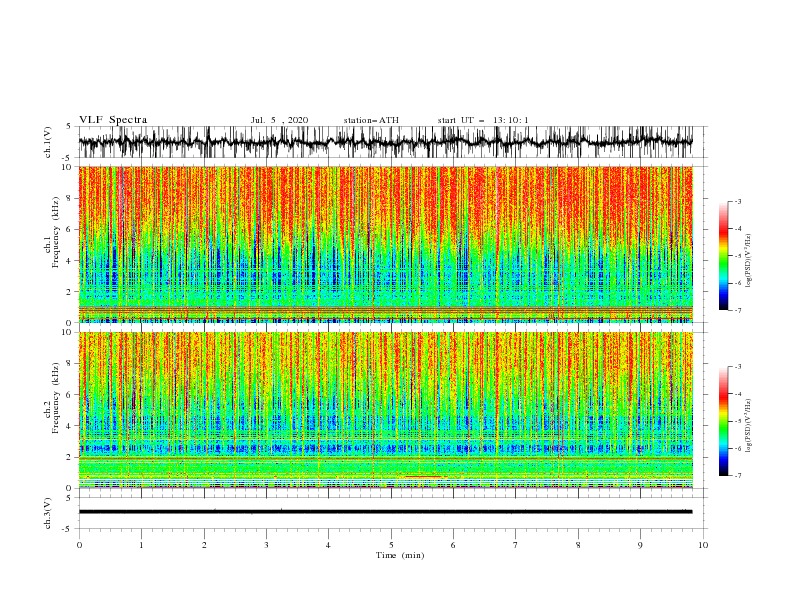Click the red streak near 5.5 min in ch.2

click(423, 476)
